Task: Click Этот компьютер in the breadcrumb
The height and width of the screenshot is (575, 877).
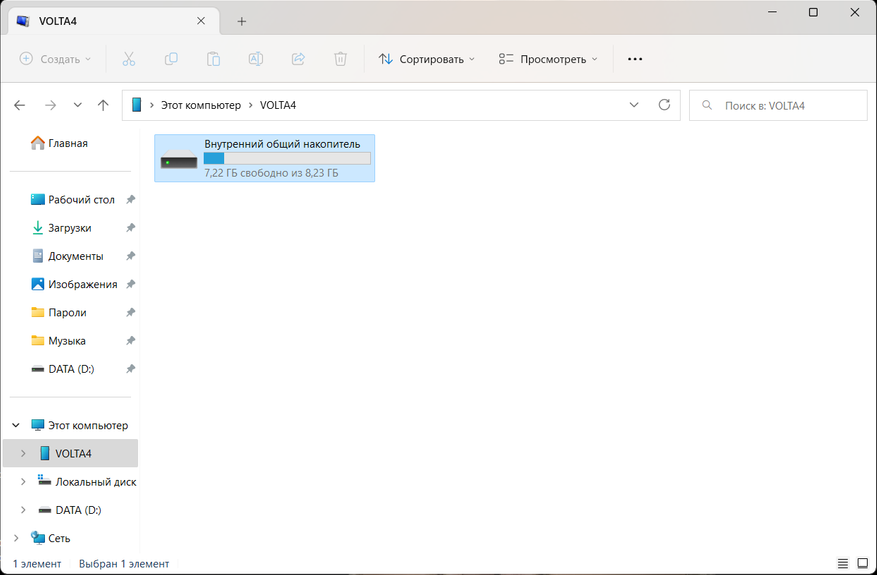Action: (201, 105)
